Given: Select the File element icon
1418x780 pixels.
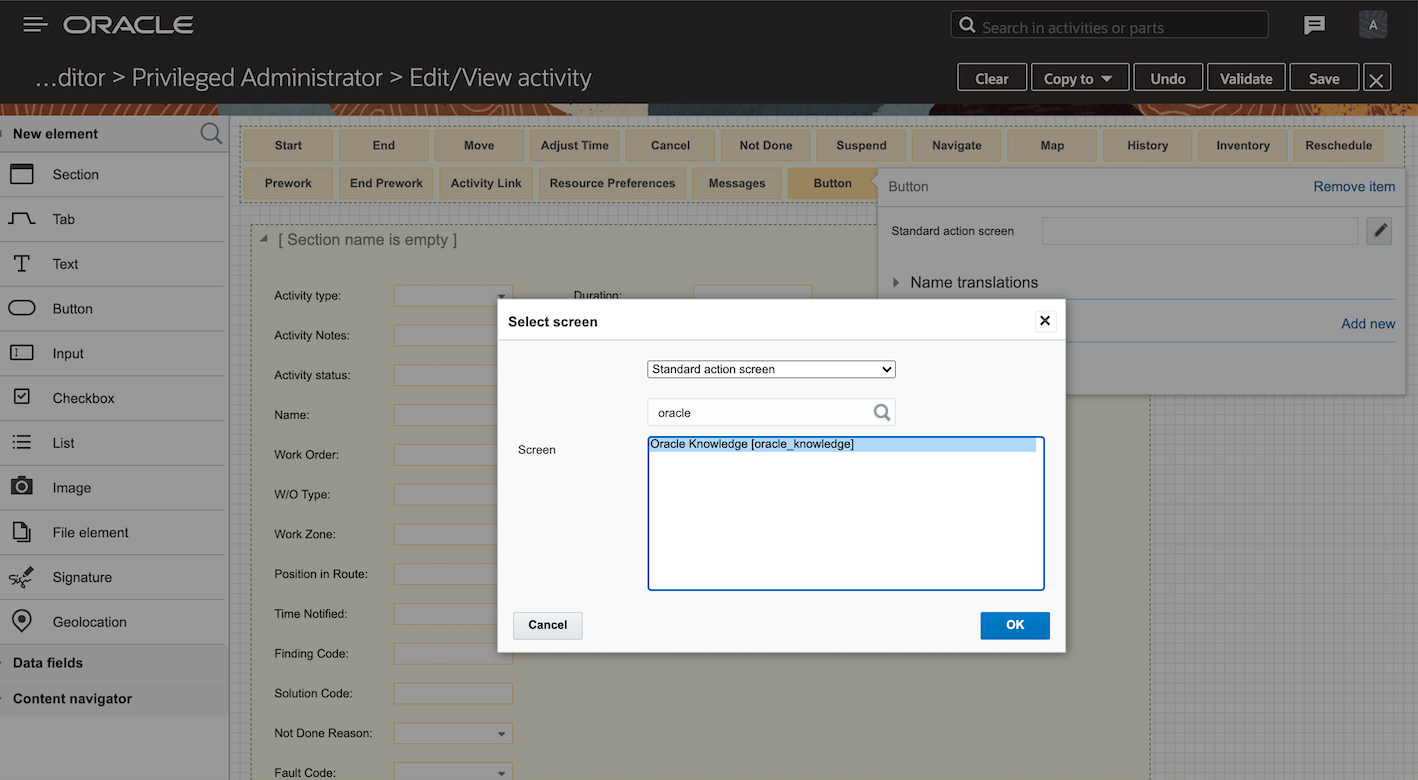Looking at the screenshot, I should [x=22, y=532].
